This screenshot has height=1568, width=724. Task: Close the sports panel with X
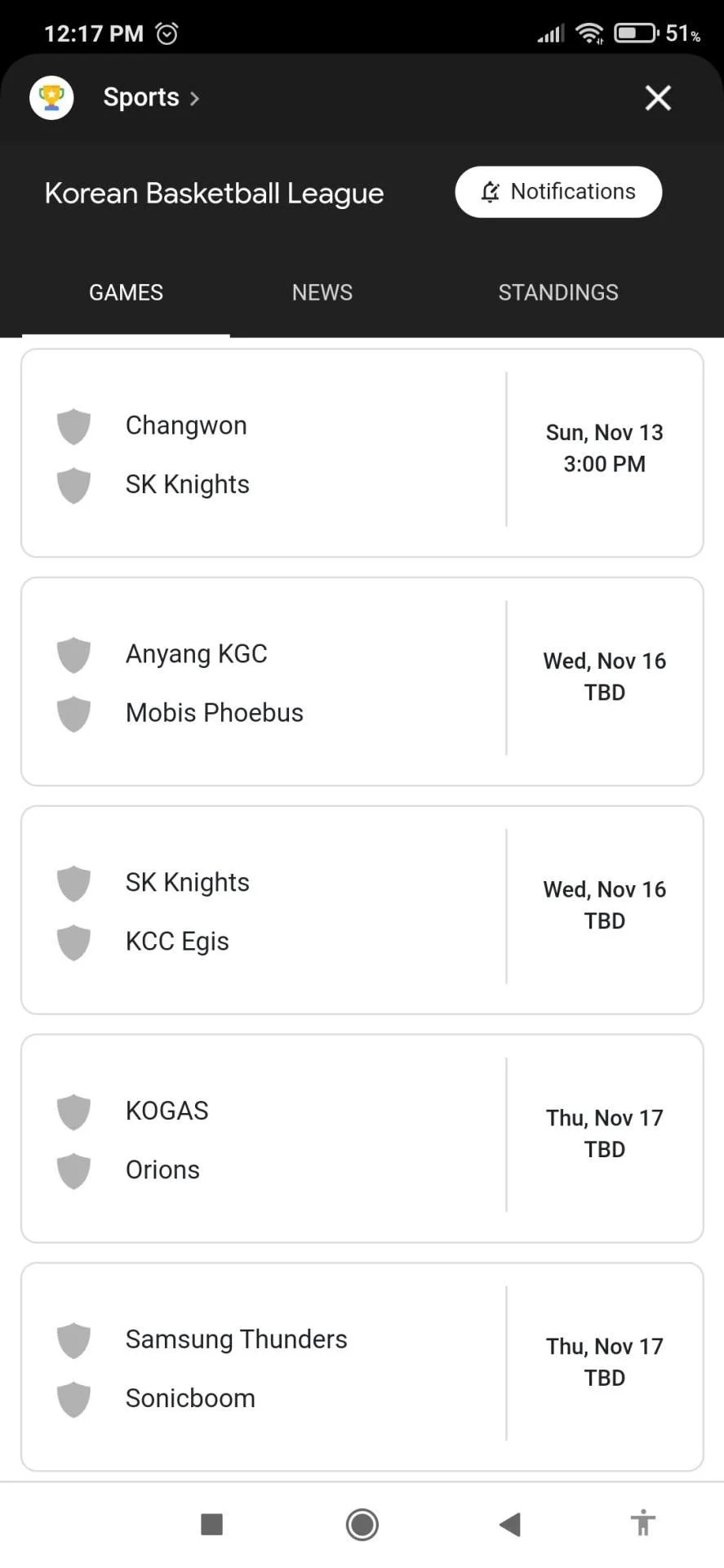pos(658,98)
